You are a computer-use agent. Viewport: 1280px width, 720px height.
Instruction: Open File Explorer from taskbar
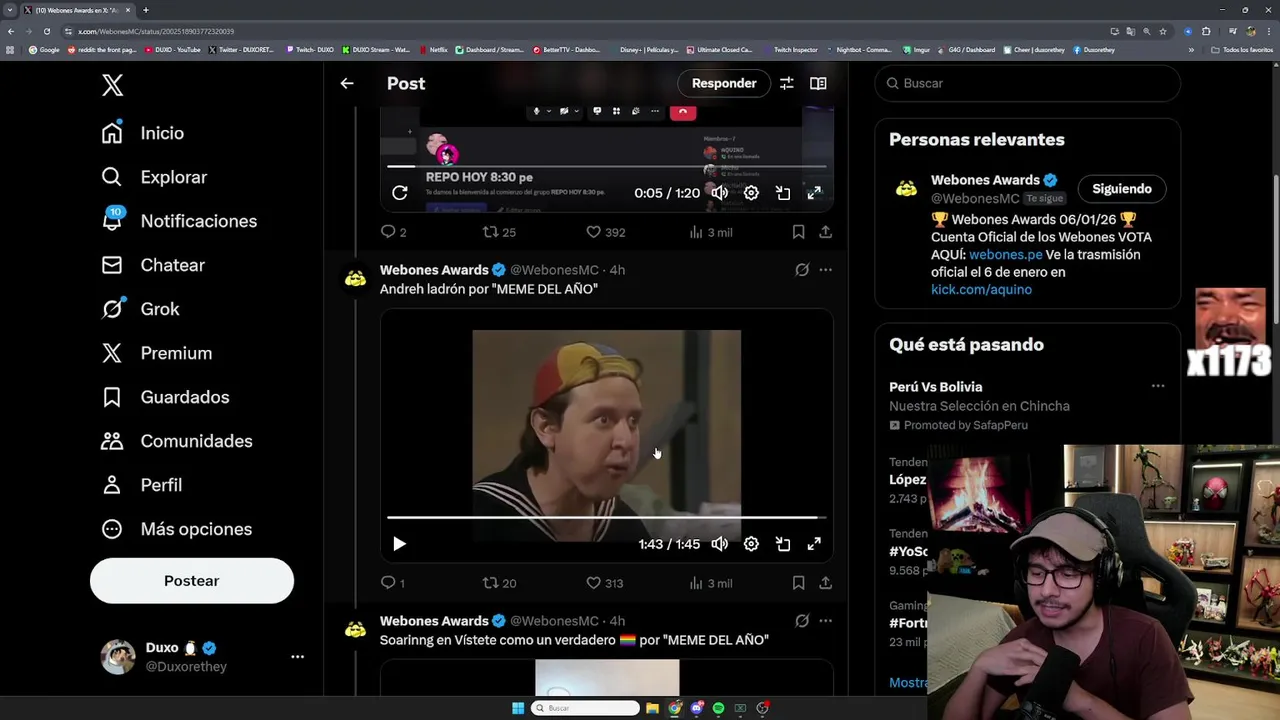(x=652, y=708)
